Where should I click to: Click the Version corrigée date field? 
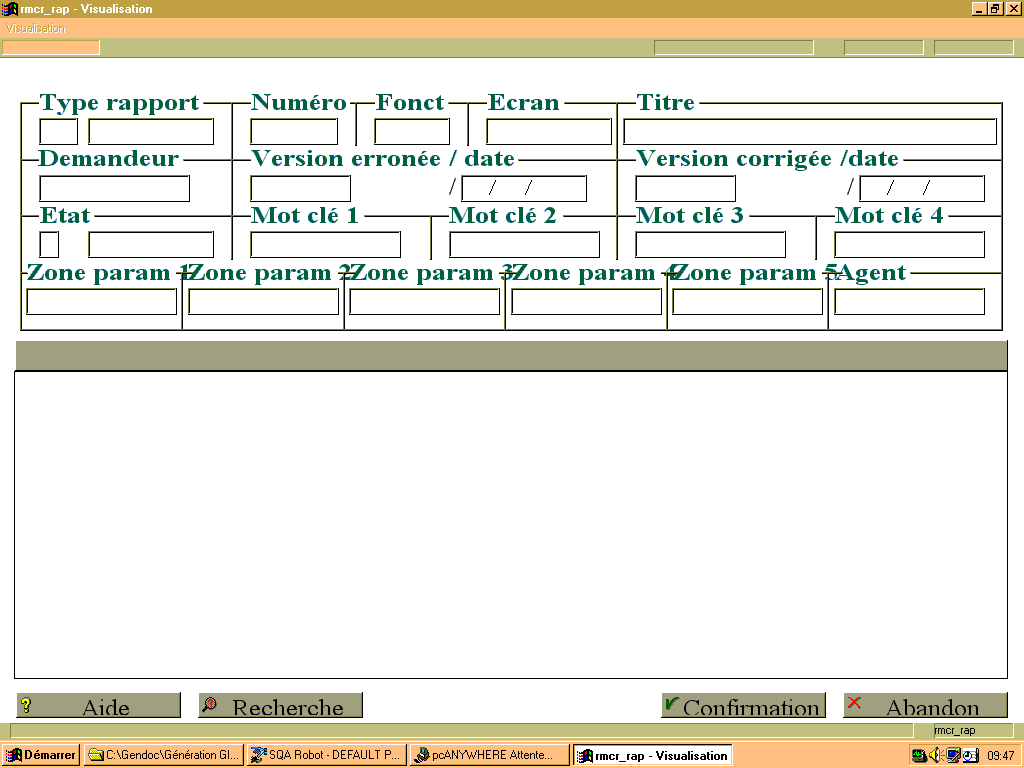921,188
